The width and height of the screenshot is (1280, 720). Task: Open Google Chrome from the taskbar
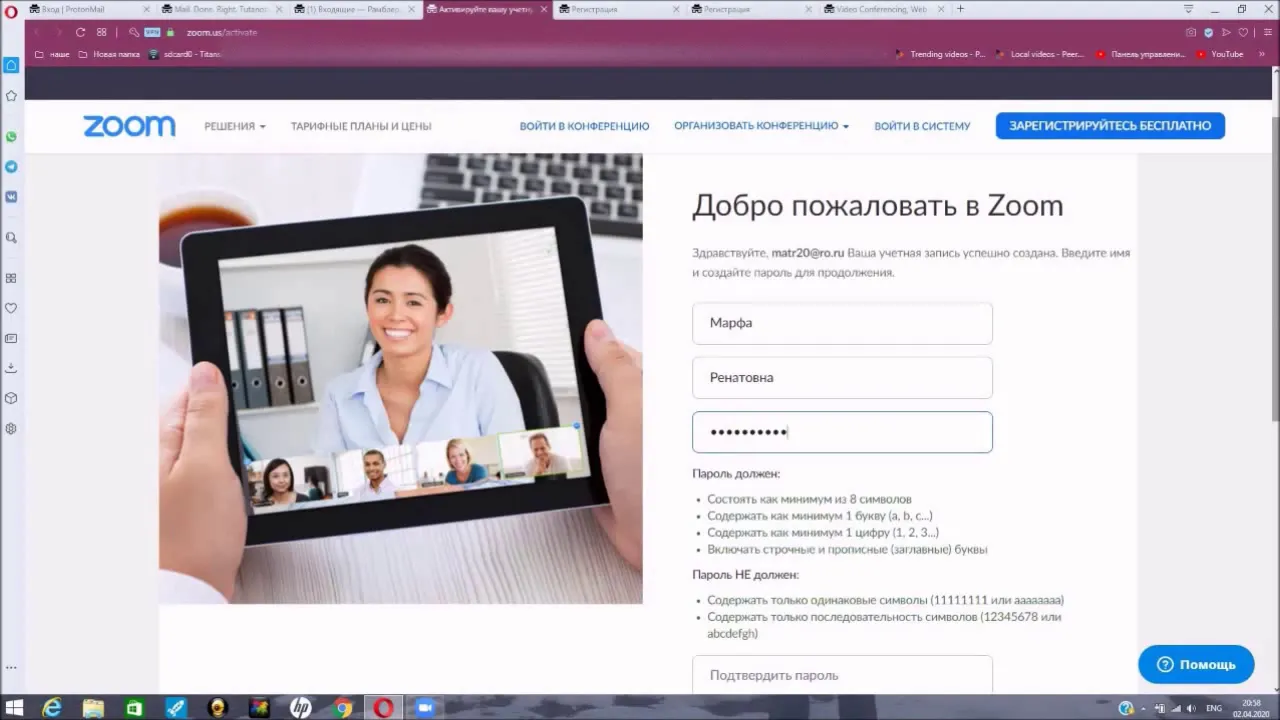[x=342, y=708]
